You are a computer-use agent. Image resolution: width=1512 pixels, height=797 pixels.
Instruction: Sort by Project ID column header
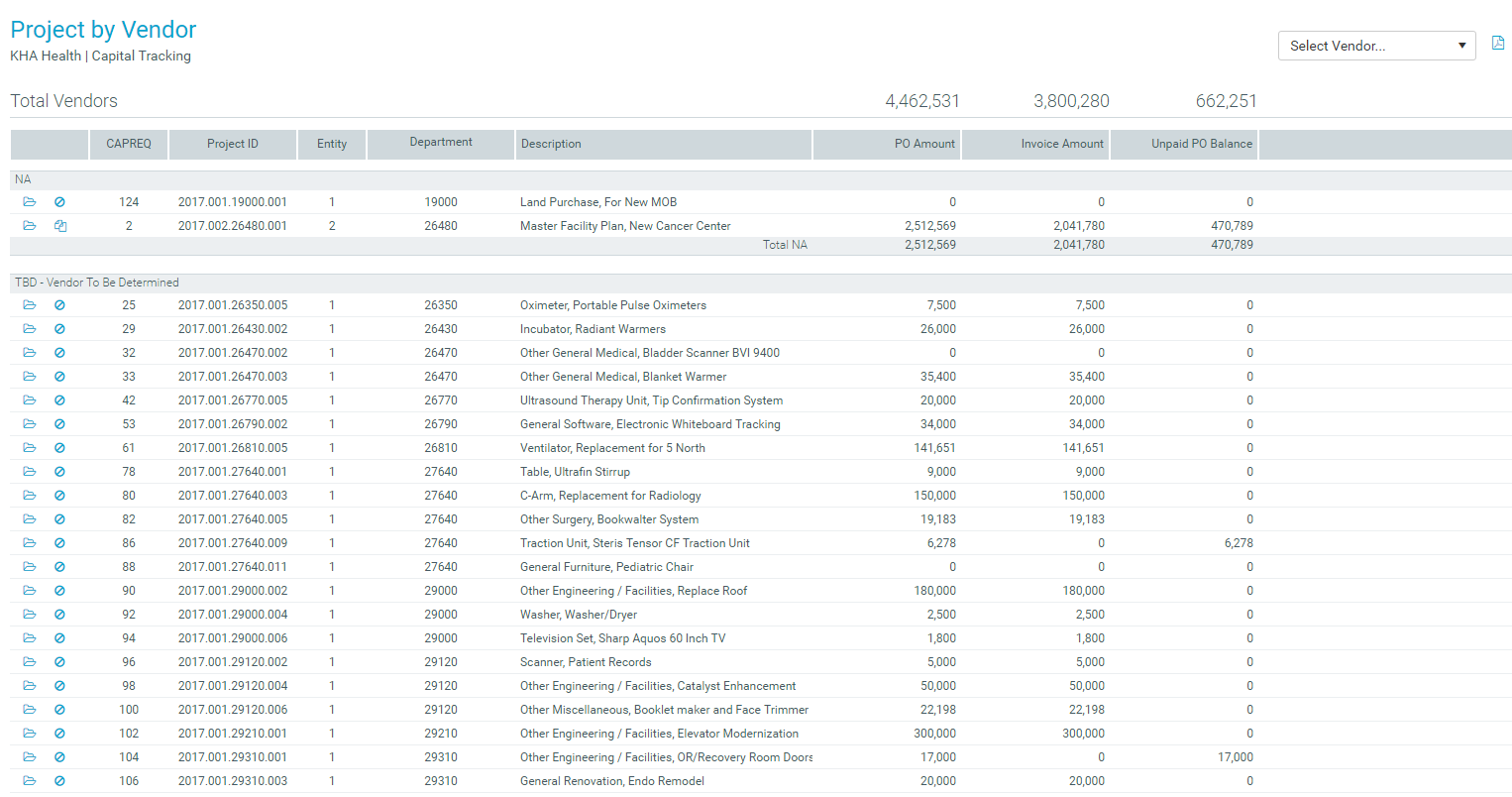click(x=233, y=144)
